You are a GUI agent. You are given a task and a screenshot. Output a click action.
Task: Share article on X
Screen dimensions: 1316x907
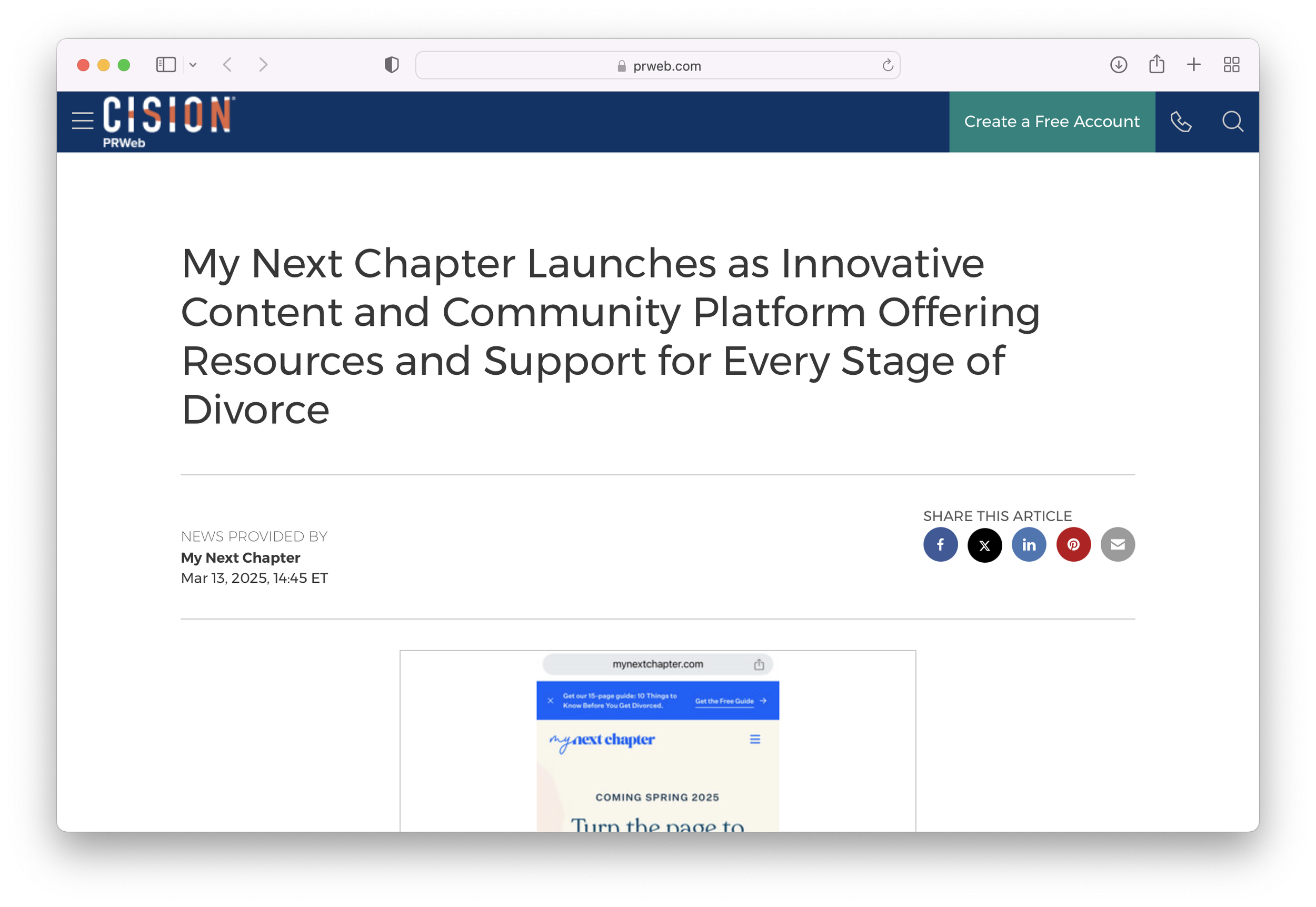984,544
